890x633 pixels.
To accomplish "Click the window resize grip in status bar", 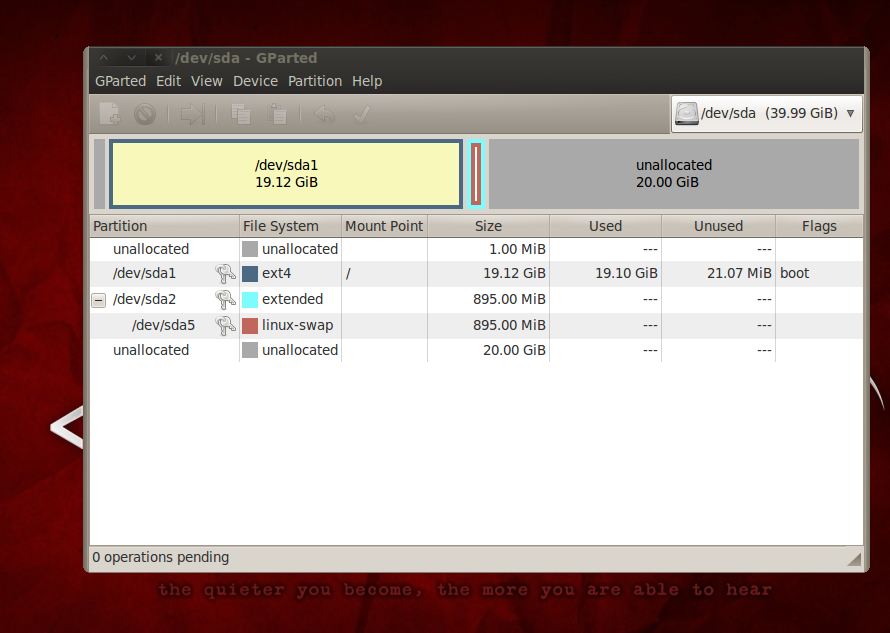I will 854,559.
